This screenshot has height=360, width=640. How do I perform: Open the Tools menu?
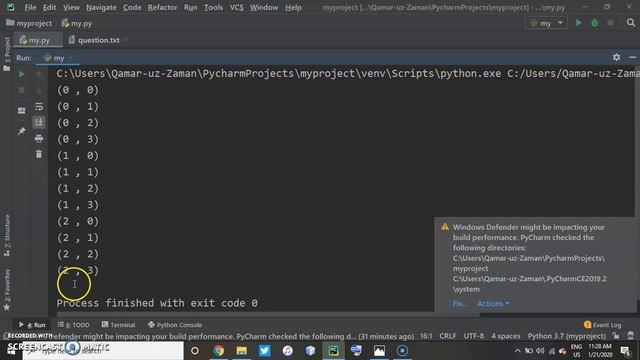pos(213,7)
